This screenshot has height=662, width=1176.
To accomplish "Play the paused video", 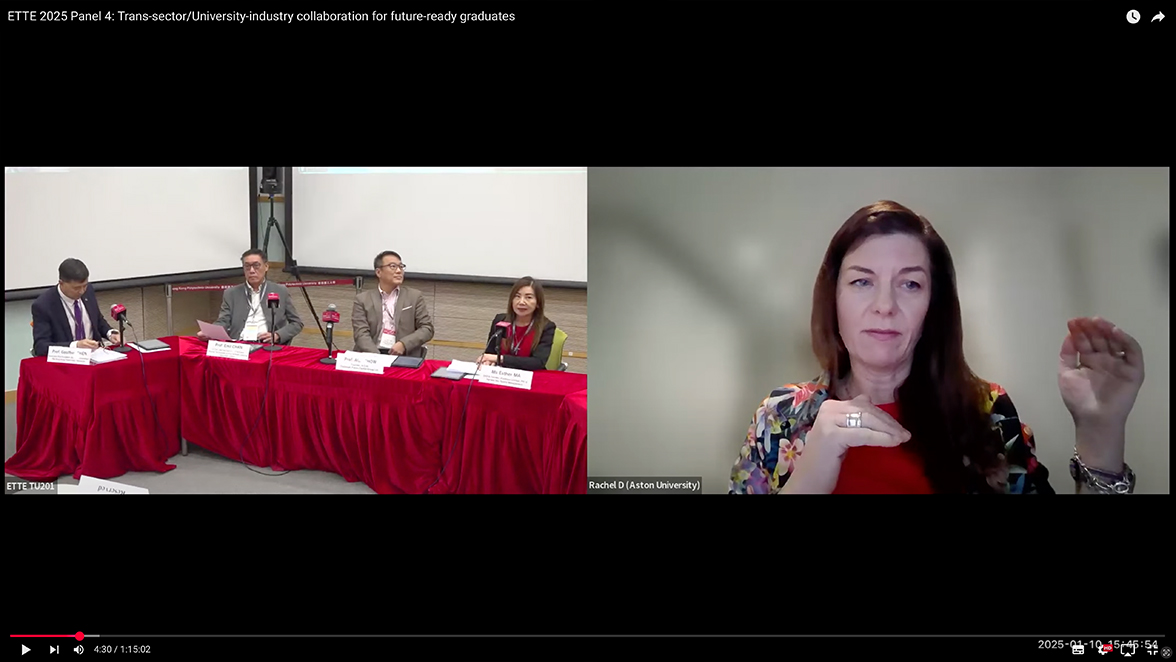I will pyautogui.click(x=26, y=650).
